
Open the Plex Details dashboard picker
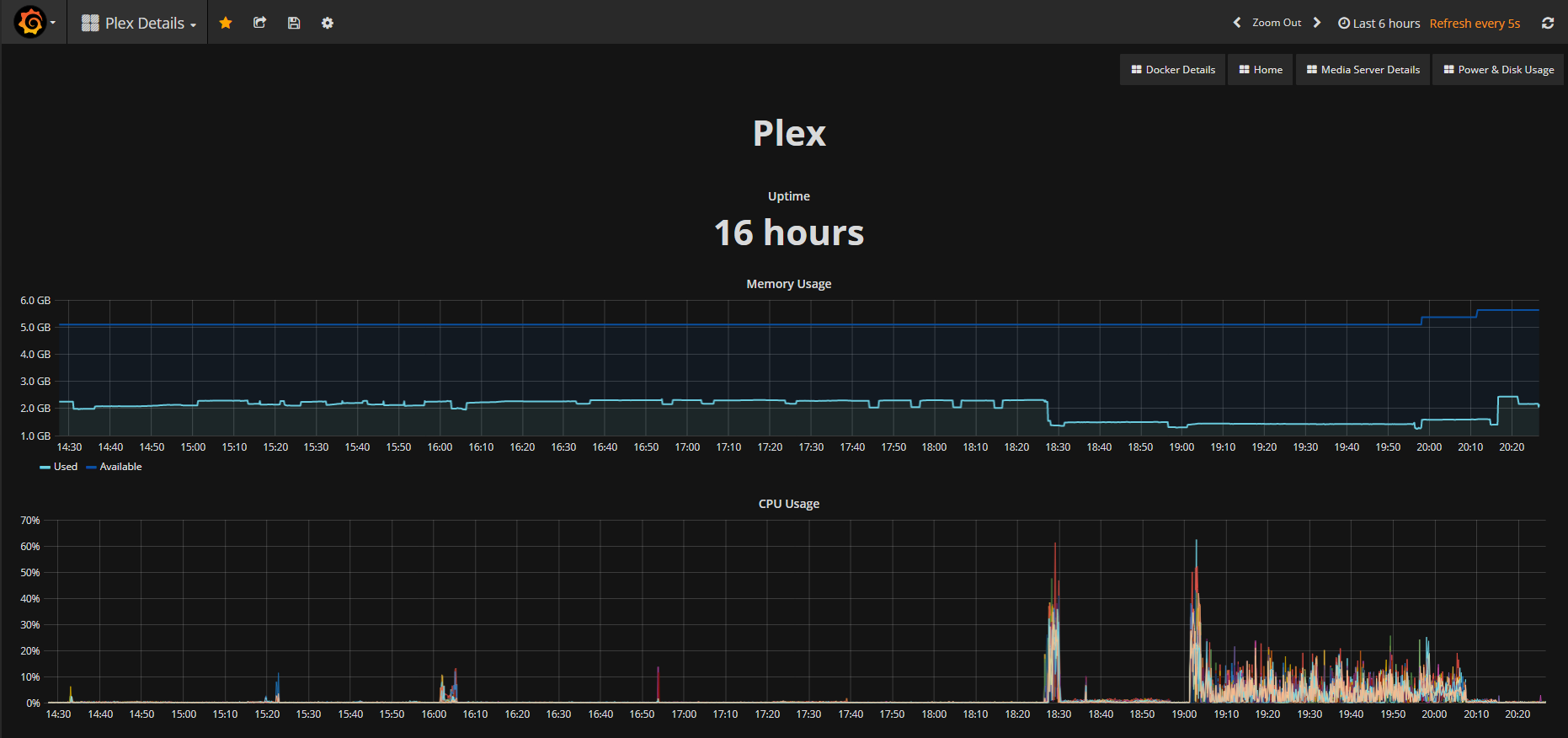(139, 23)
